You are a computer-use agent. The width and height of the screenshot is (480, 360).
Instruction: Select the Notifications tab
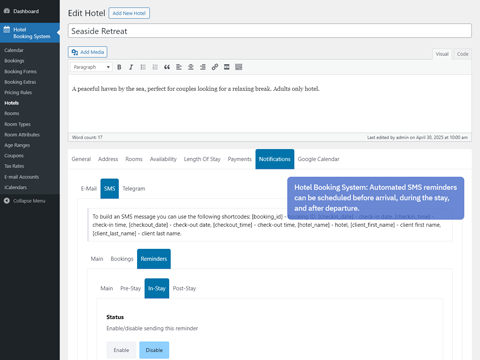click(x=275, y=159)
